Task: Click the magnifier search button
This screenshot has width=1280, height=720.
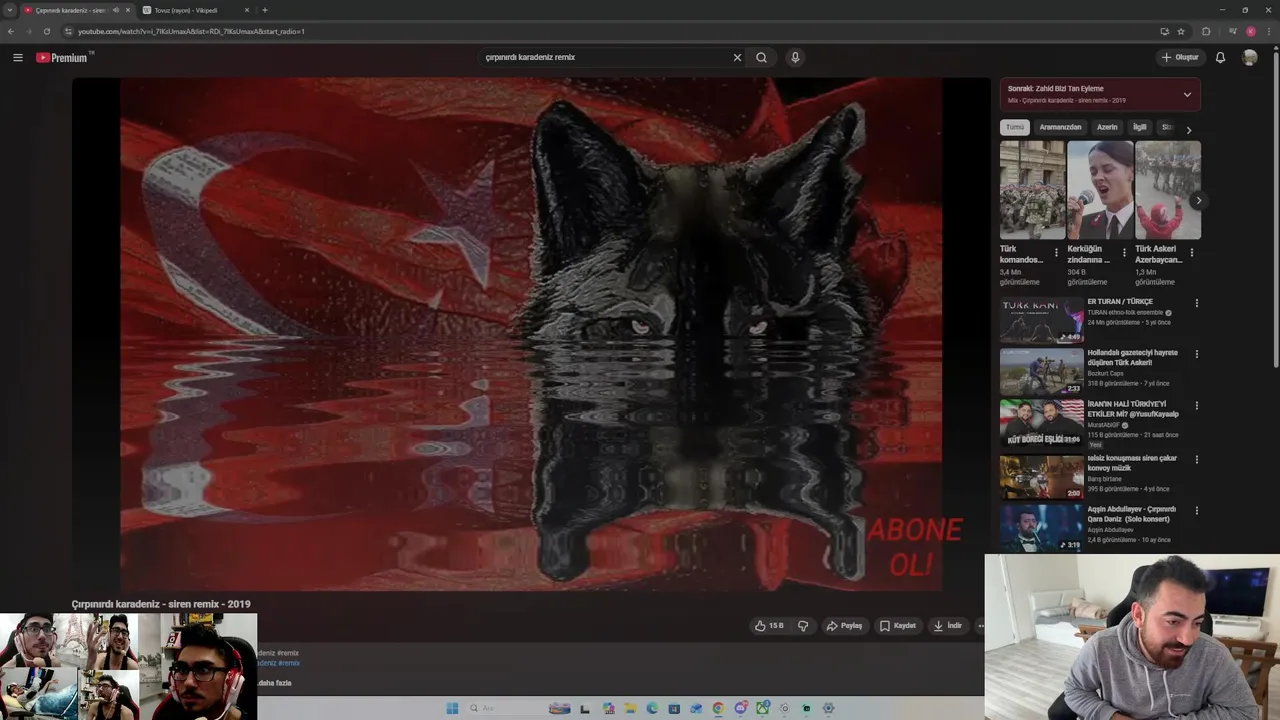Action: pyautogui.click(x=761, y=57)
